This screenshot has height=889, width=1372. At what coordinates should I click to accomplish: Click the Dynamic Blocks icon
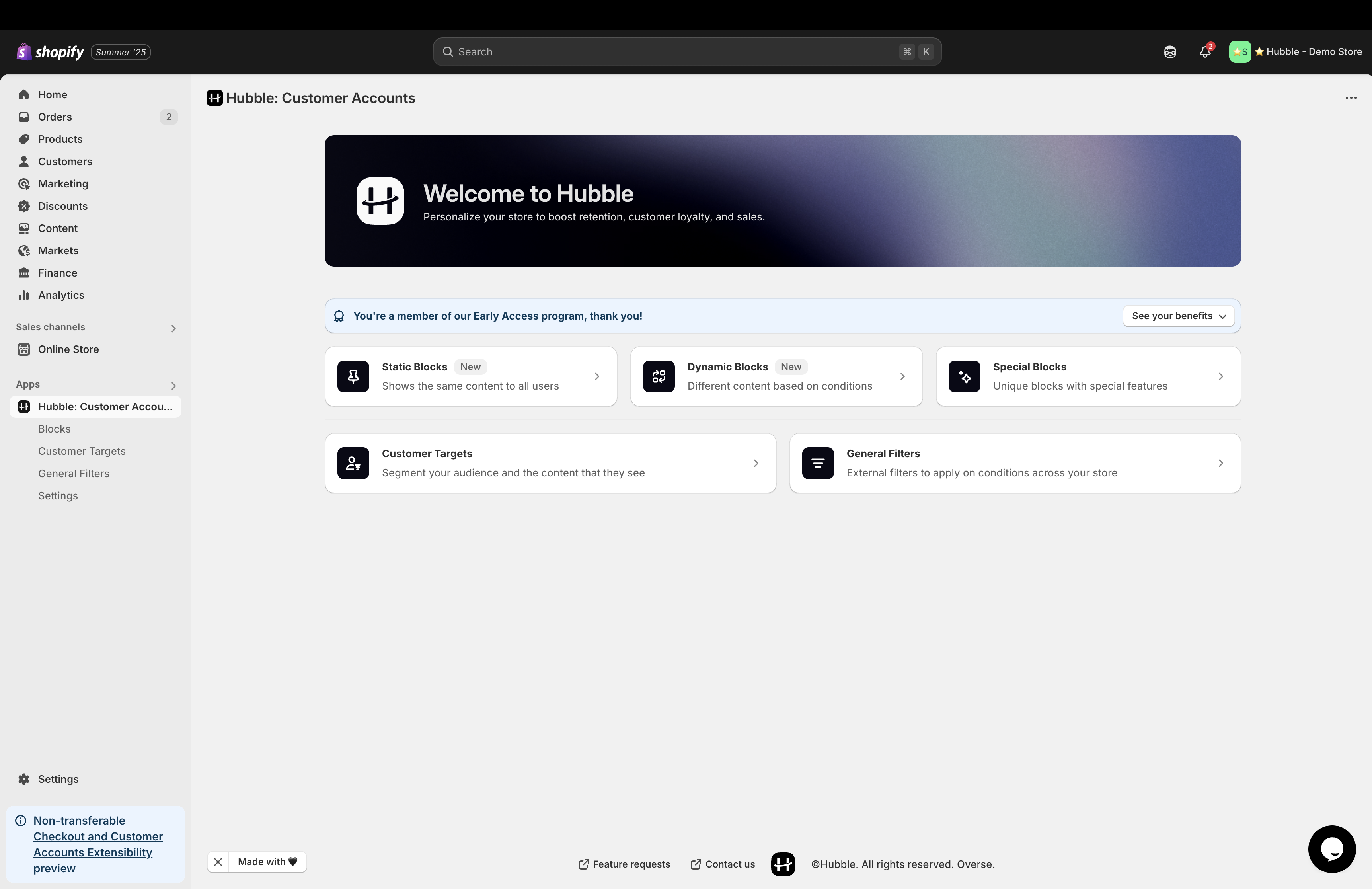pos(658,376)
